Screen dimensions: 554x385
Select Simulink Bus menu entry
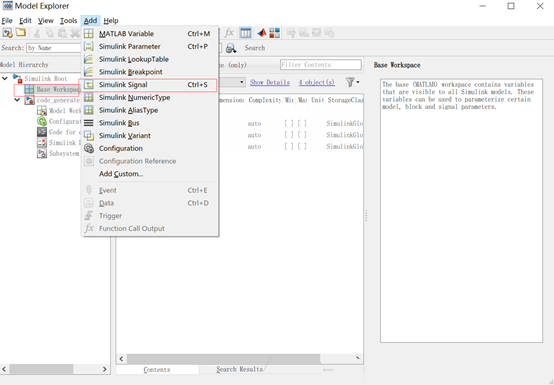[150, 123]
